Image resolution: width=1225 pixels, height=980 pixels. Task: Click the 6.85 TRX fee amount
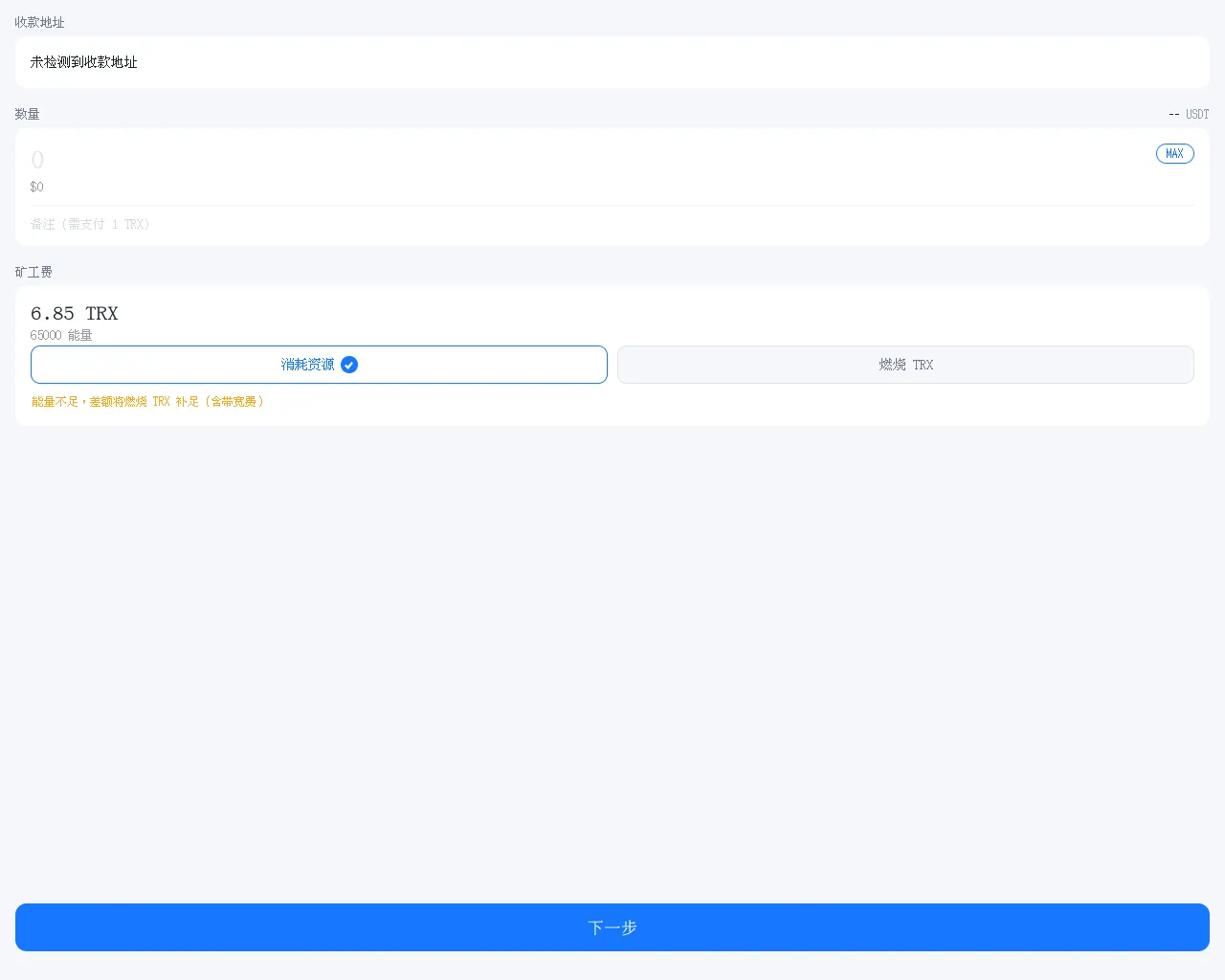coord(54,314)
